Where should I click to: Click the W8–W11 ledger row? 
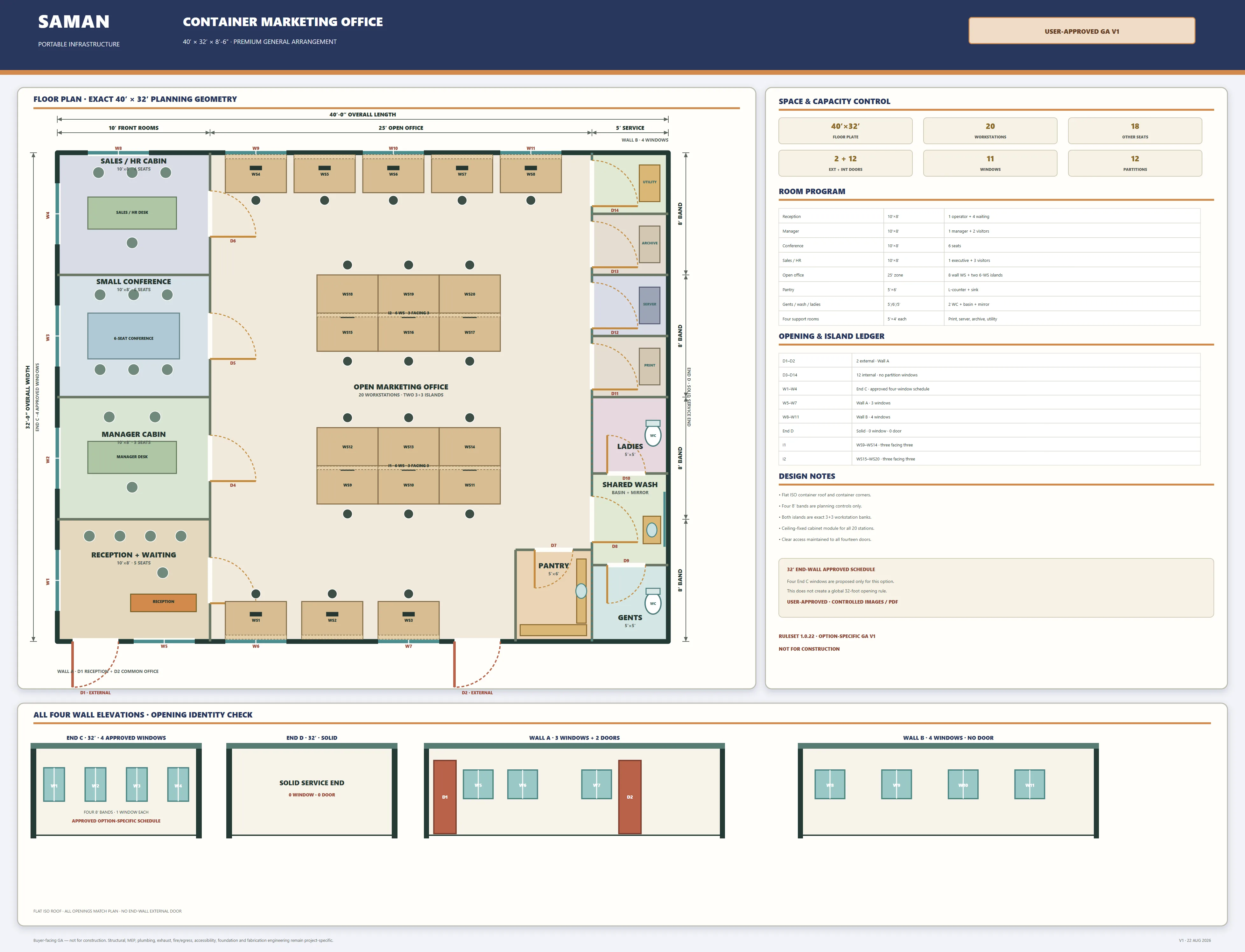(989, 417)
